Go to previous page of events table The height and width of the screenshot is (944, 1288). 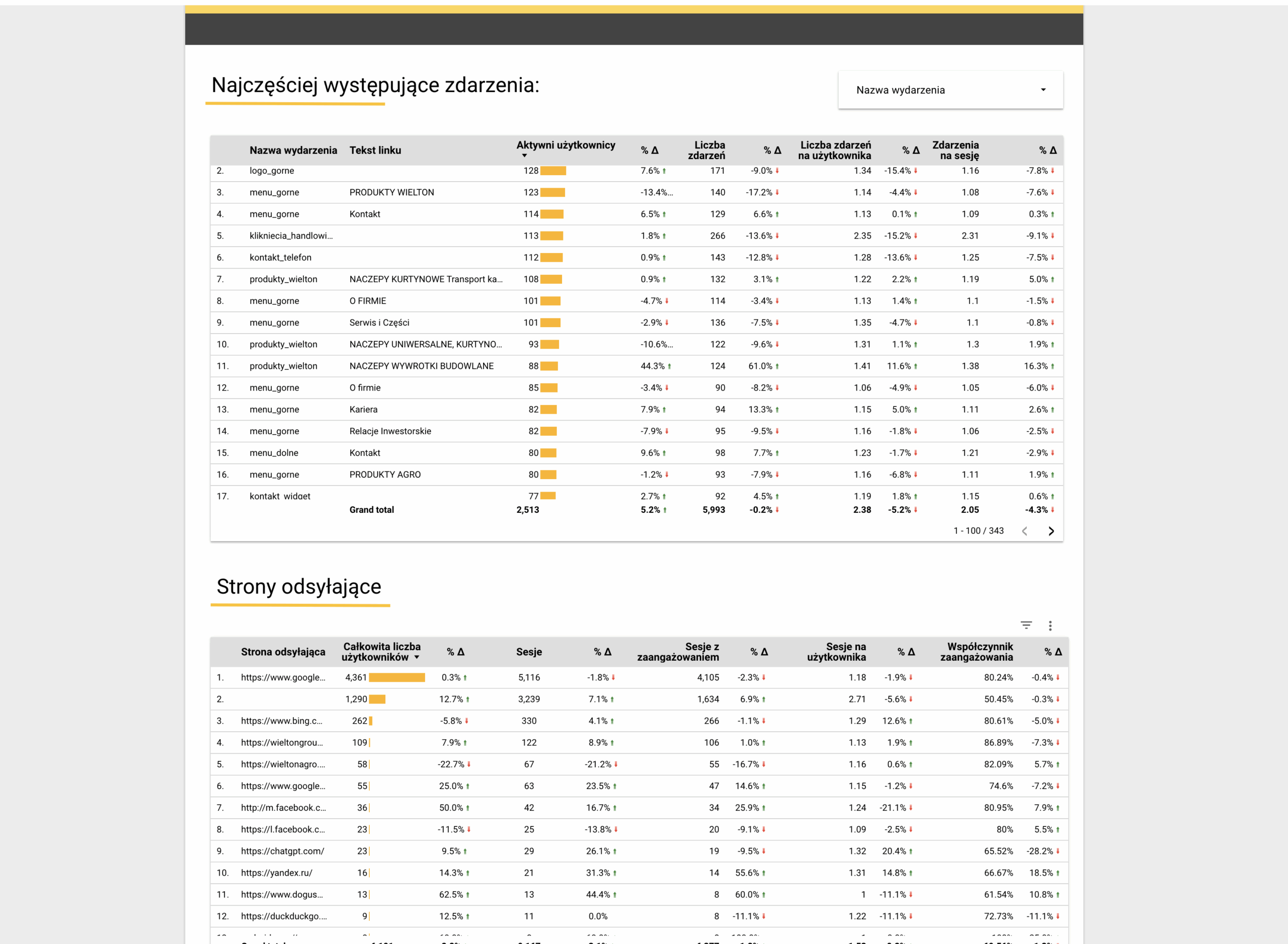coord(1025,531)
